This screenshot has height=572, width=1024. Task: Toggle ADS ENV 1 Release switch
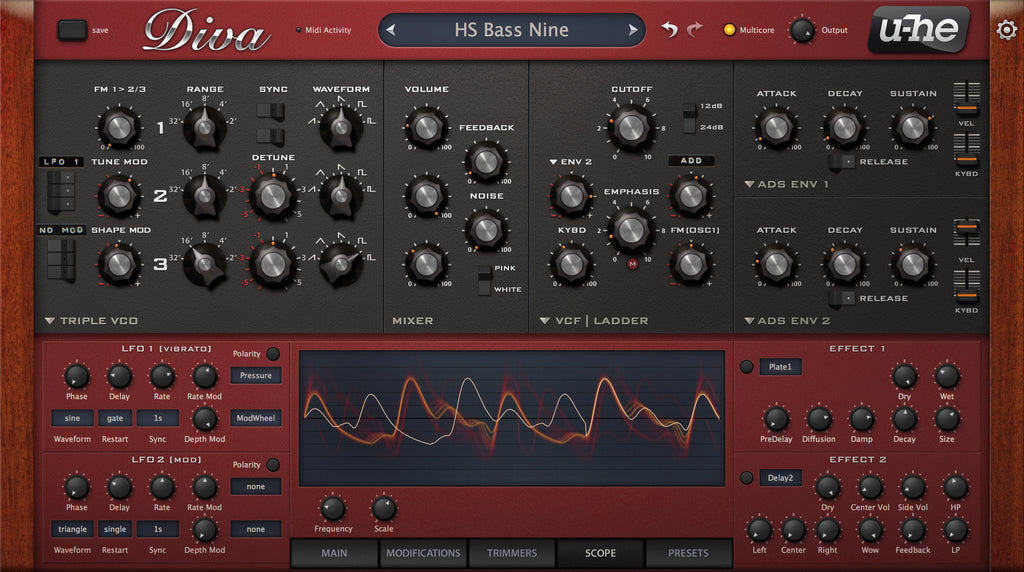(x=842, y=161)
